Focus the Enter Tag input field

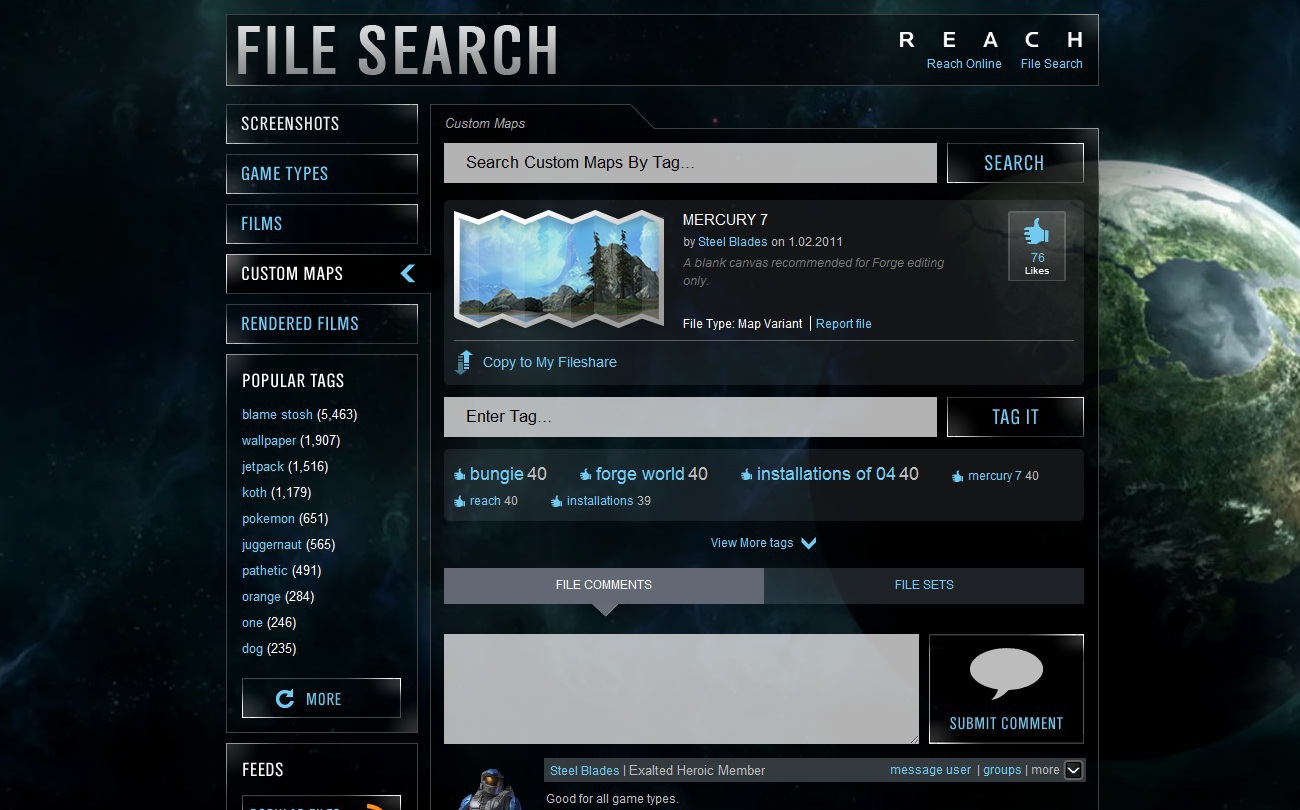coord(690,417)
